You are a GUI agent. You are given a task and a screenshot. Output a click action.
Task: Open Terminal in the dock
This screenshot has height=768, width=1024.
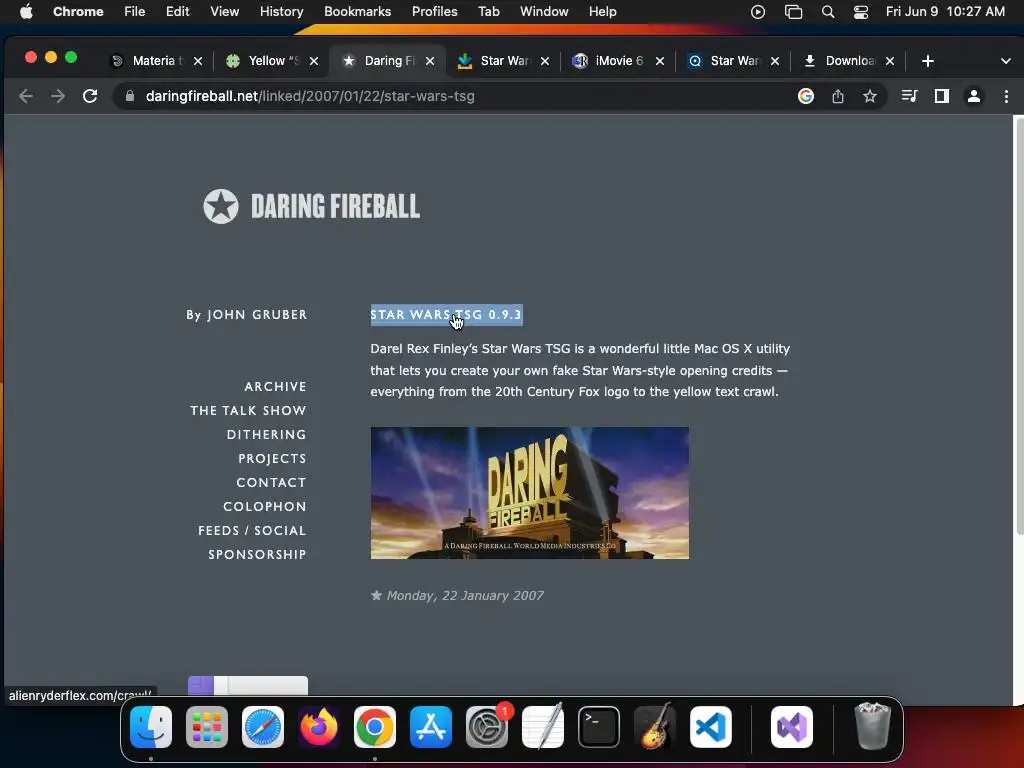tap(599, 727)
